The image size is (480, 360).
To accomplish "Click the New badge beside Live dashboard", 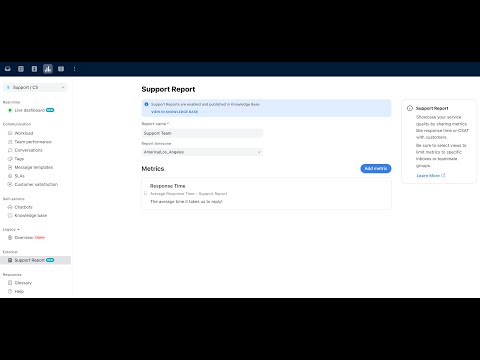I will point(50,110).
